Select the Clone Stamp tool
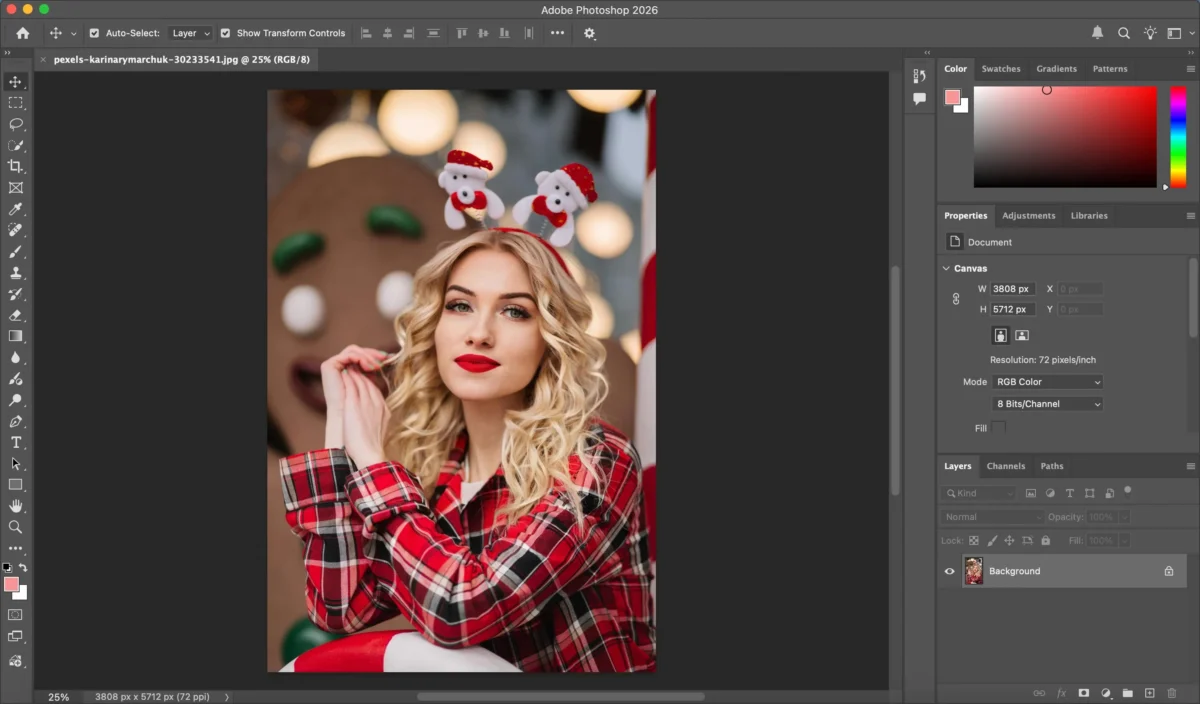 (15, 272)
